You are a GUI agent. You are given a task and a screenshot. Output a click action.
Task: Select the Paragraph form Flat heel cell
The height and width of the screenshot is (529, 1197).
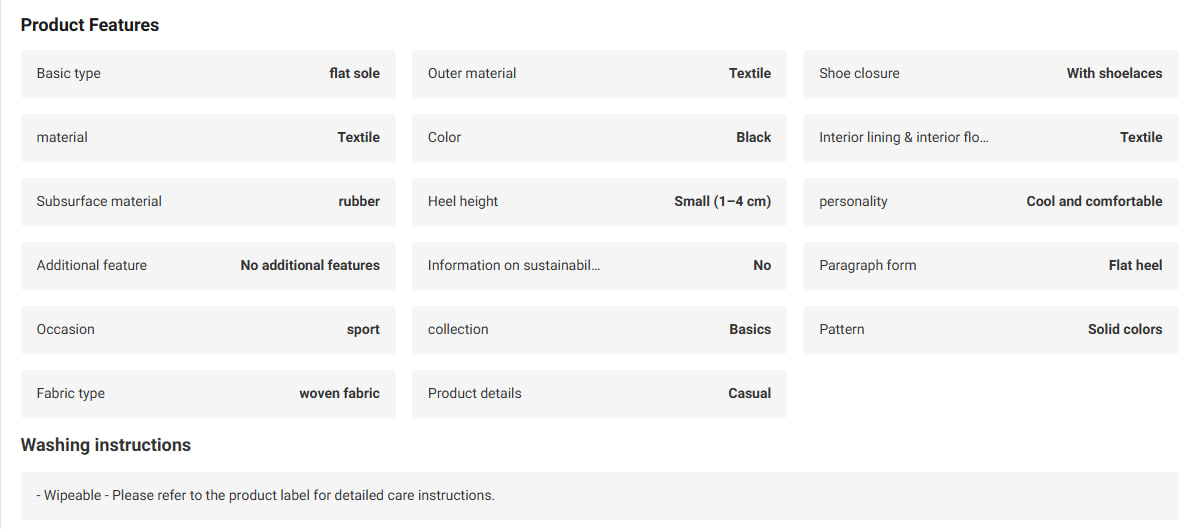991,266
